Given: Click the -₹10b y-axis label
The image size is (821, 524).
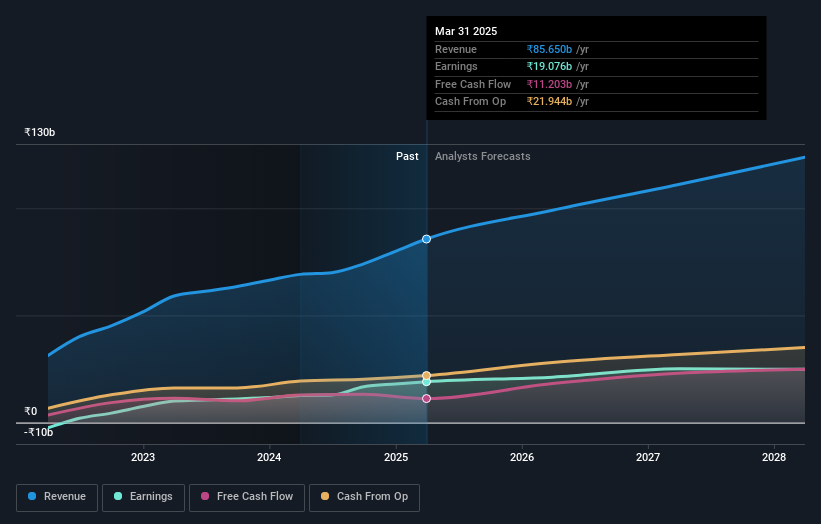Looking at the screenshot, I should click(39, 432).
